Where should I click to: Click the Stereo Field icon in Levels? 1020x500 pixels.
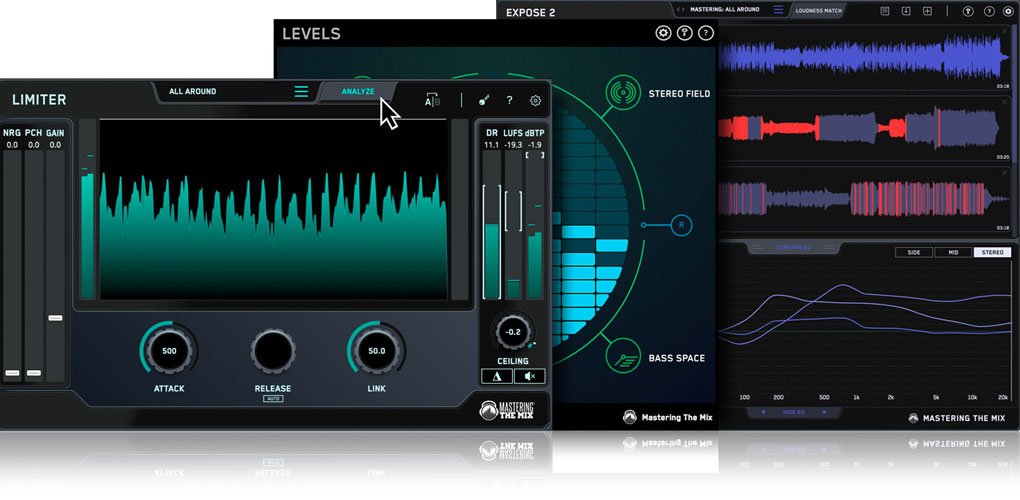tap(624, 93)
